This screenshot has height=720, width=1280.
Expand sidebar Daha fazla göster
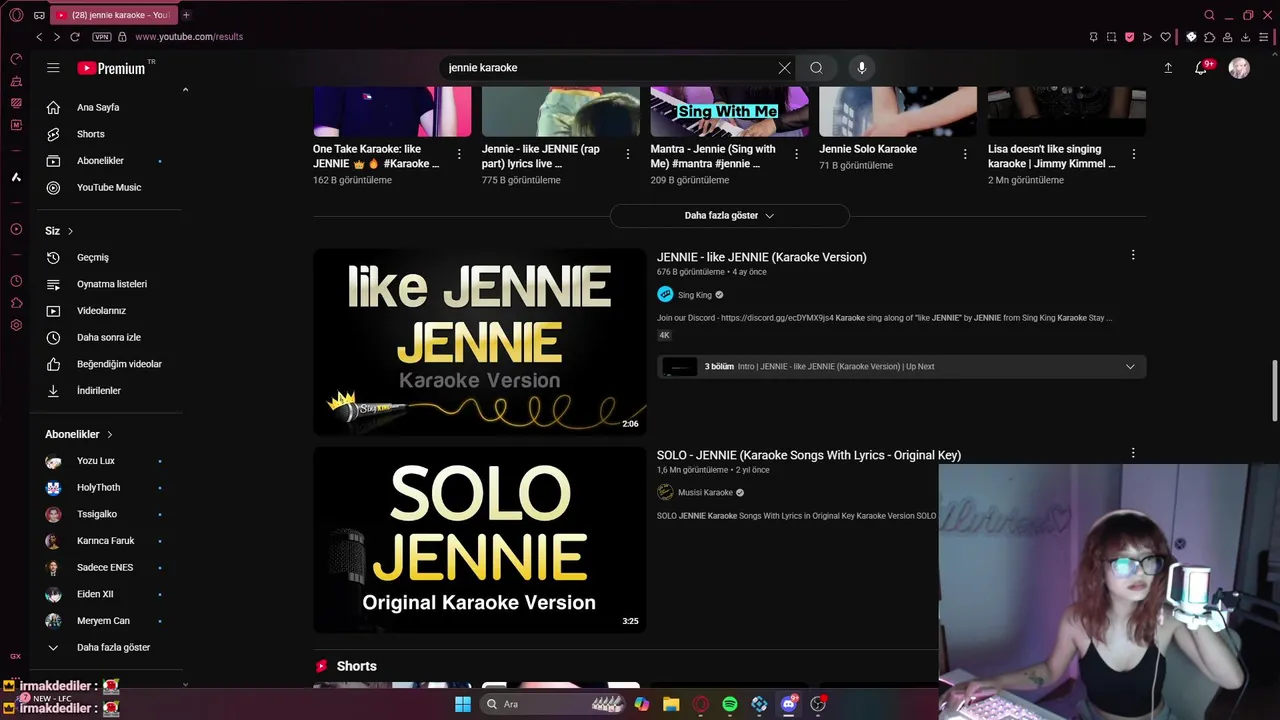tap(112, 648)
